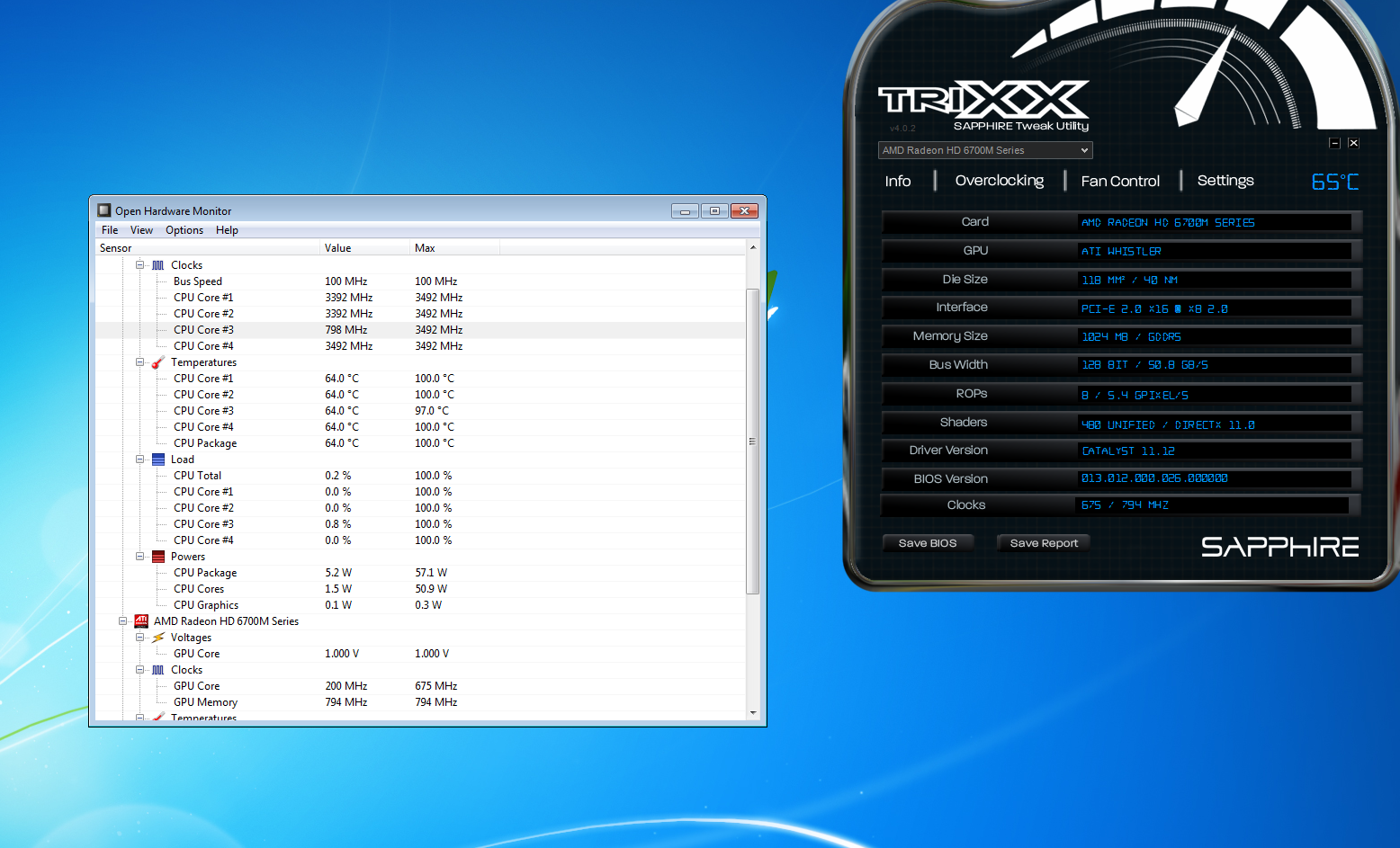The image size is (1400, 848).
Task: Click the 200 MHz GPU Core value
Action: 346,686
